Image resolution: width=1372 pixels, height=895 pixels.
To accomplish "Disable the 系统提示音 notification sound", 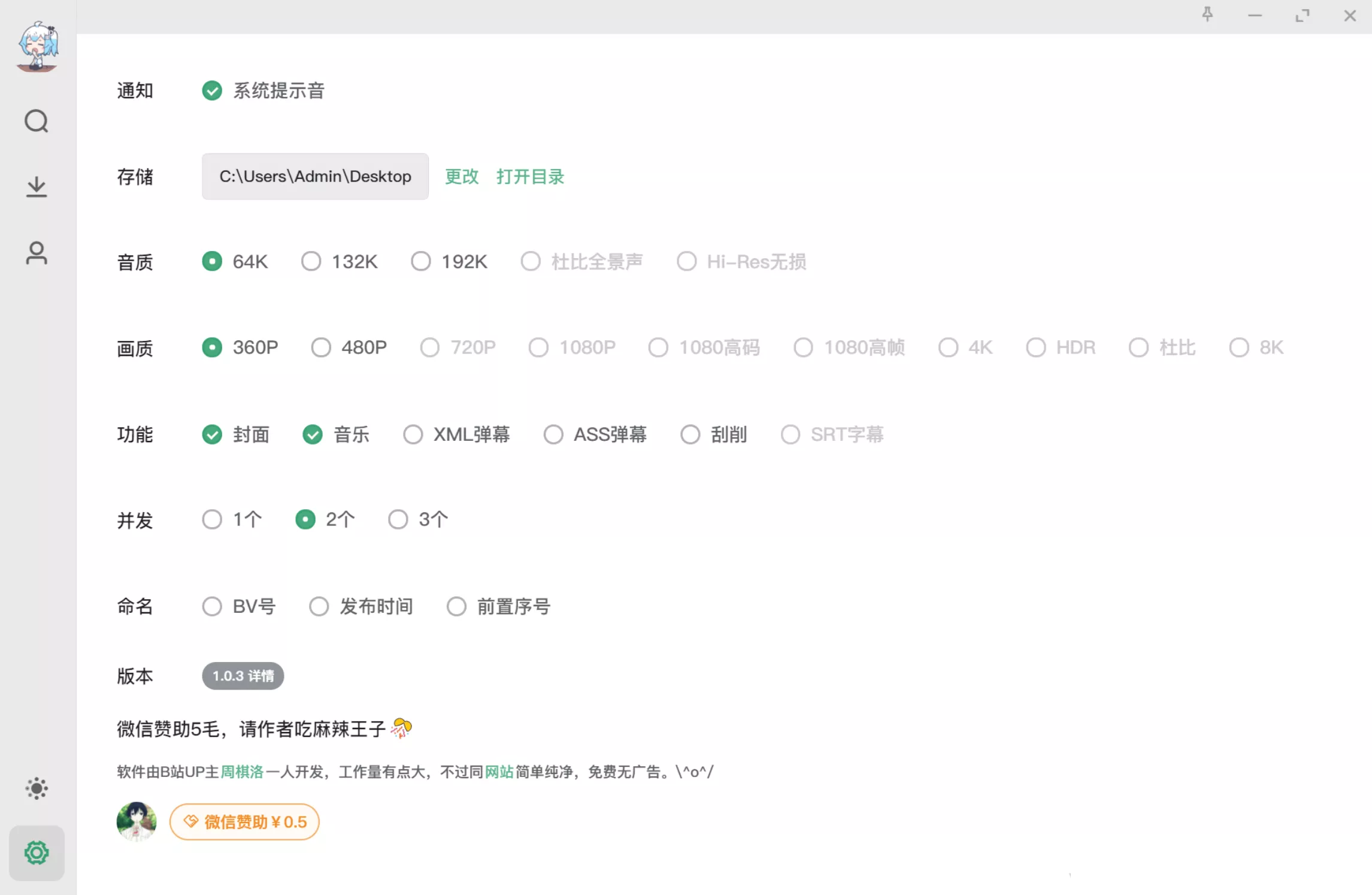I will pos(212,90).
